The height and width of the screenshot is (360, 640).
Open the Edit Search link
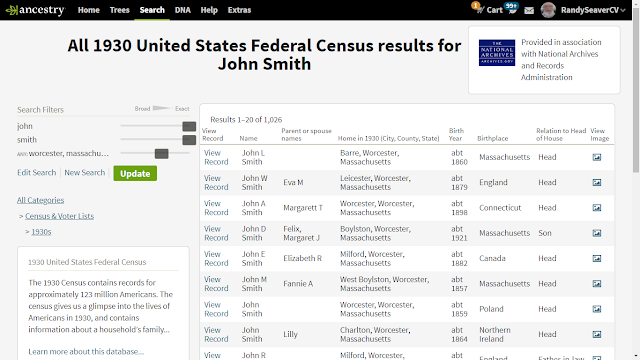pos(36,172)
